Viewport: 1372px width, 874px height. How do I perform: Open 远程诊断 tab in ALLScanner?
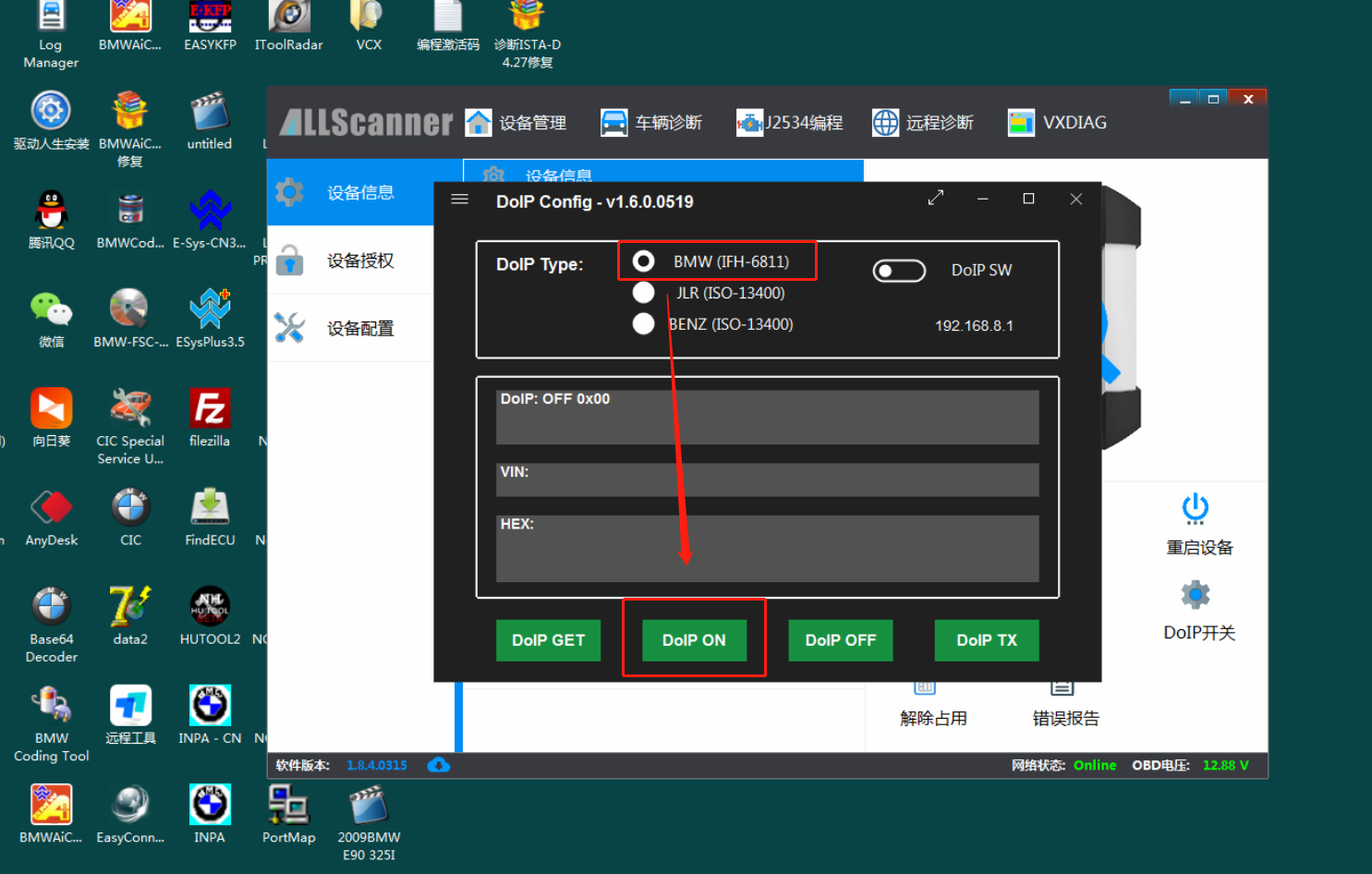[923, 123]
